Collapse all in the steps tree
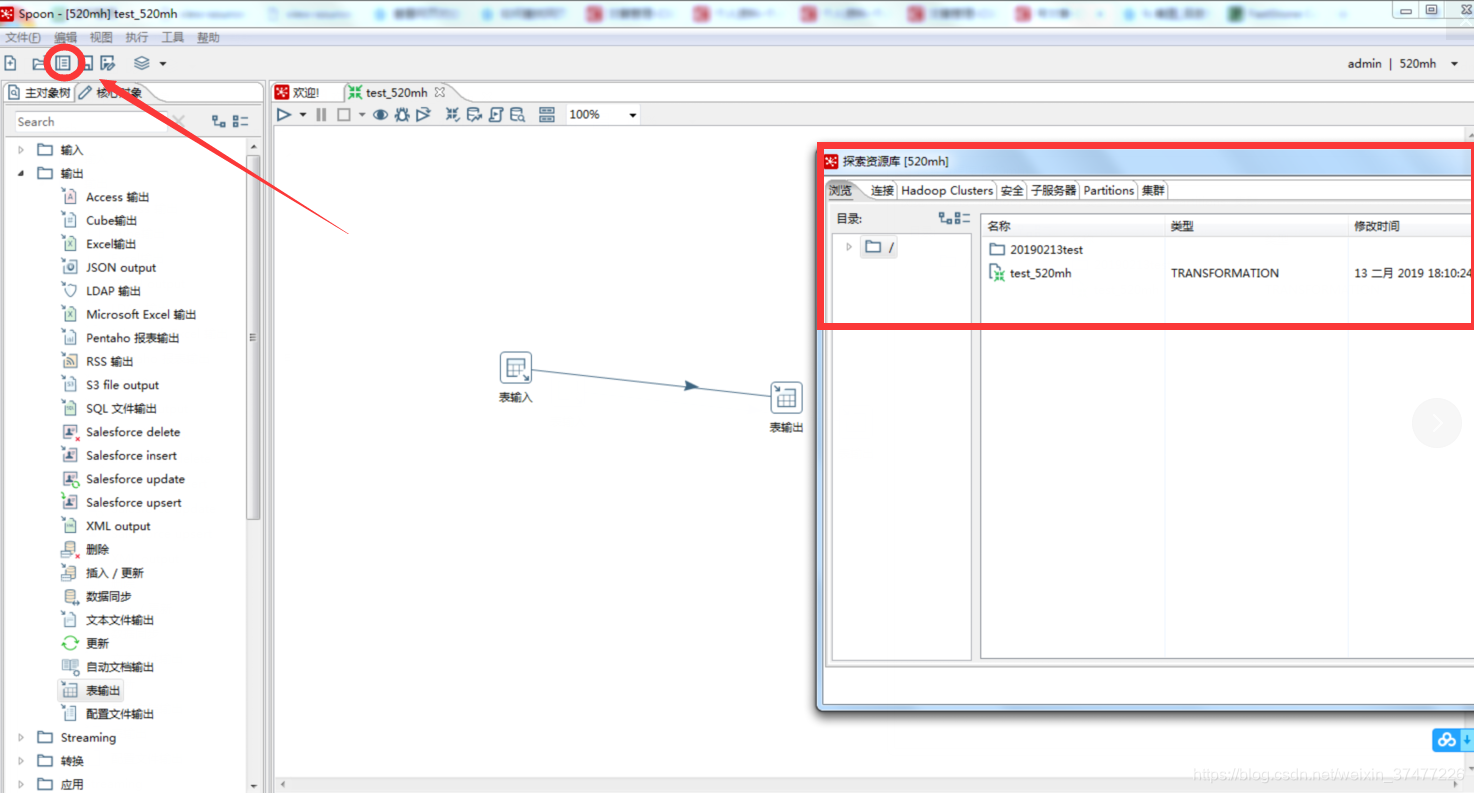Viewport: 1474px width, 793px height. click(x=240, y=122)
